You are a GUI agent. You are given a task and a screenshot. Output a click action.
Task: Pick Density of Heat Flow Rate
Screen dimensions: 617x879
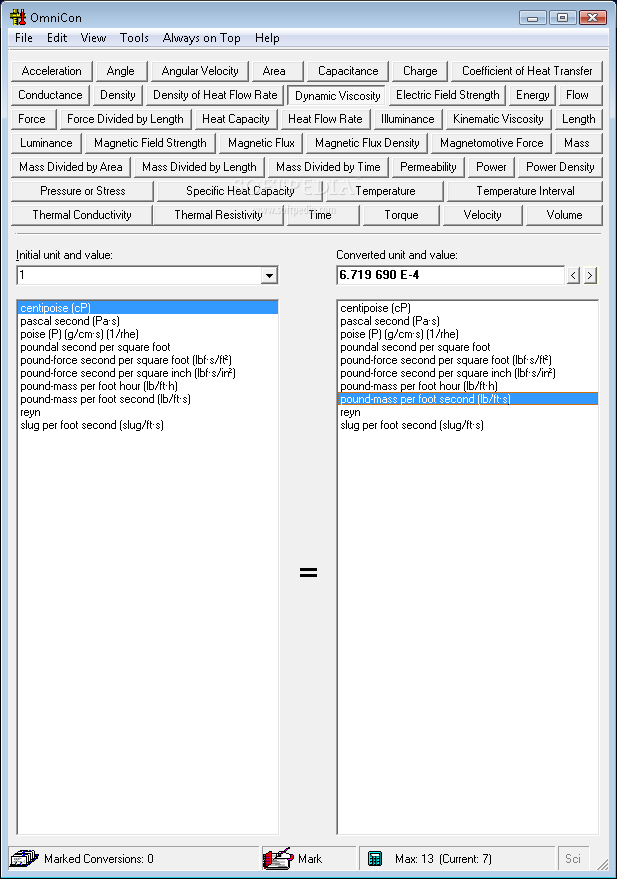tap(215, 95)
